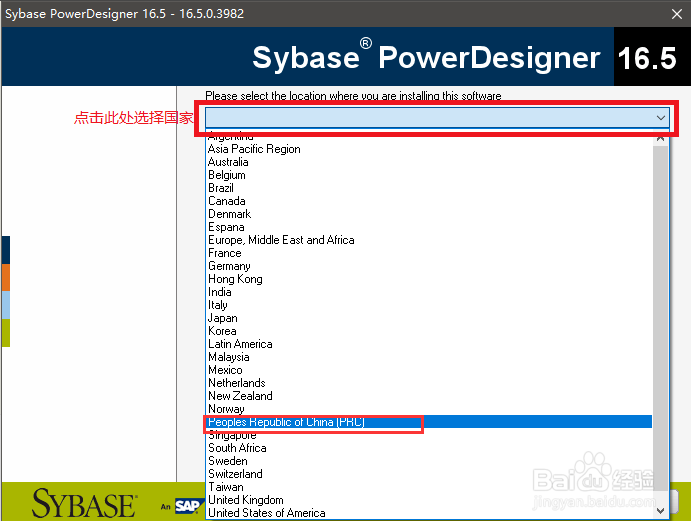
Task: Click the list scrollbar down arrow
Action: point(660,511)
